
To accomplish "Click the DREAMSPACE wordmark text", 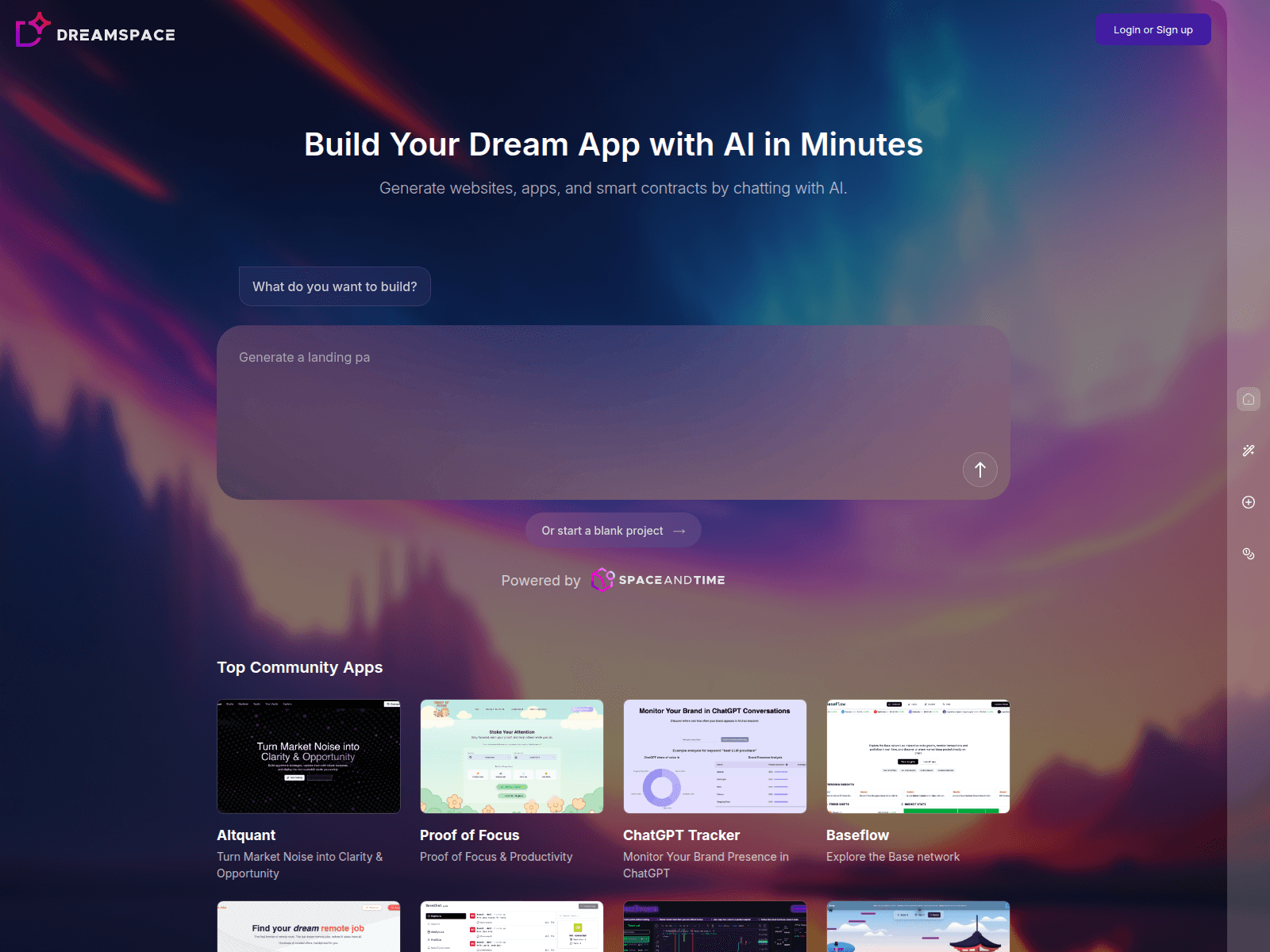I will (x=116, y=35).
